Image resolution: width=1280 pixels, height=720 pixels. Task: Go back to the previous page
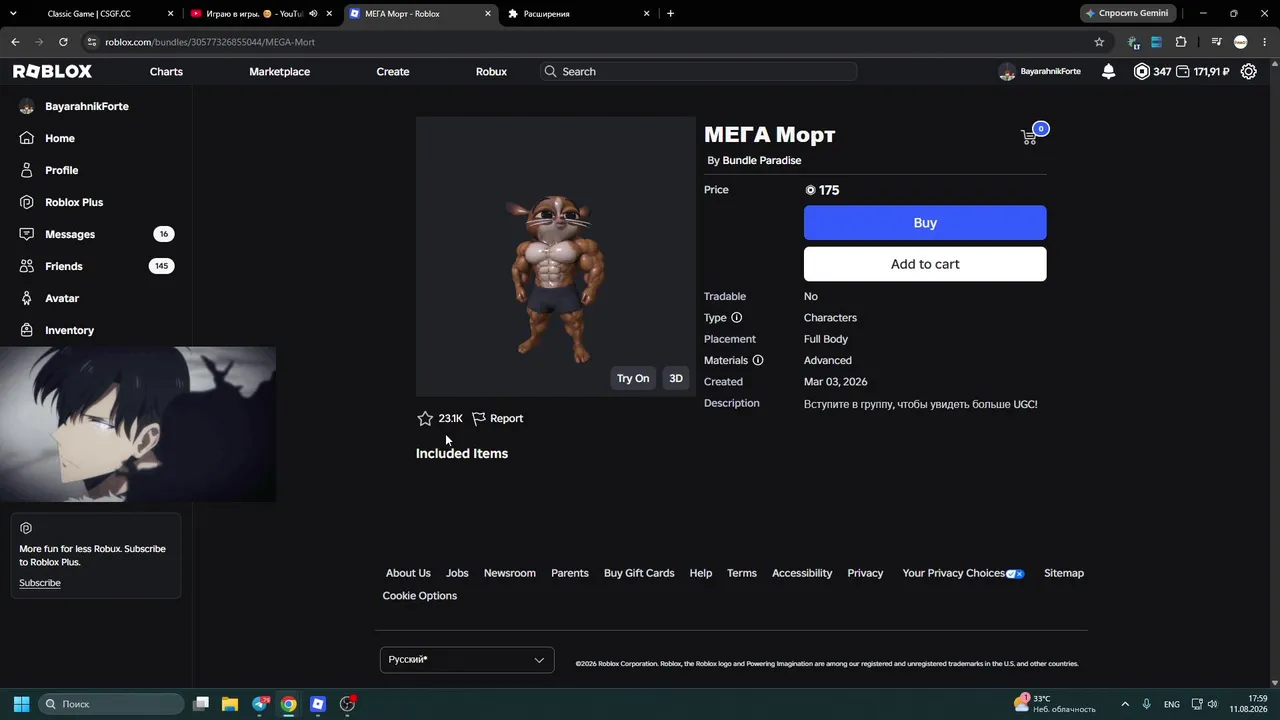[x=15, y=42]
